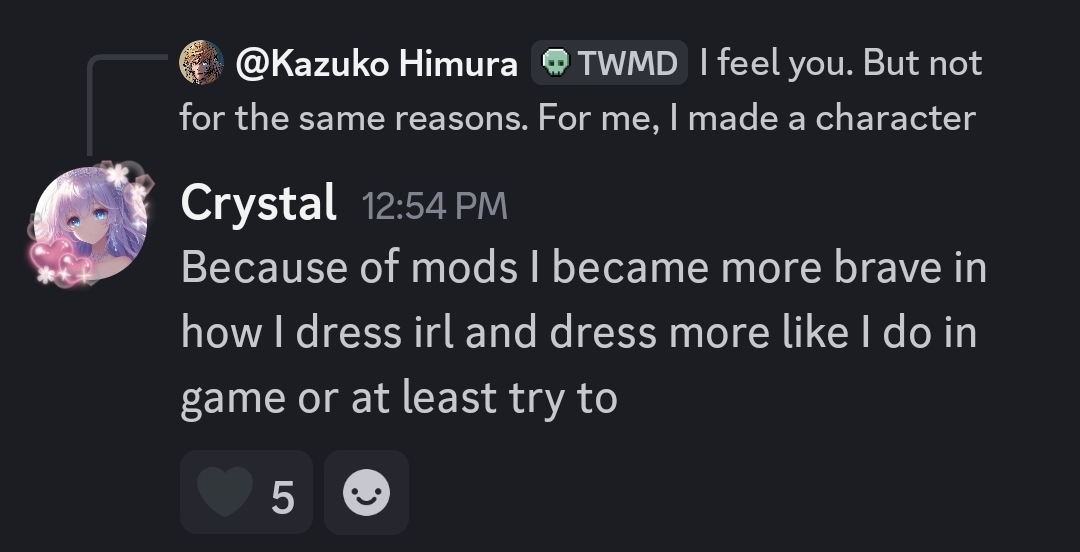Click the Crystal username

(258, 204)
